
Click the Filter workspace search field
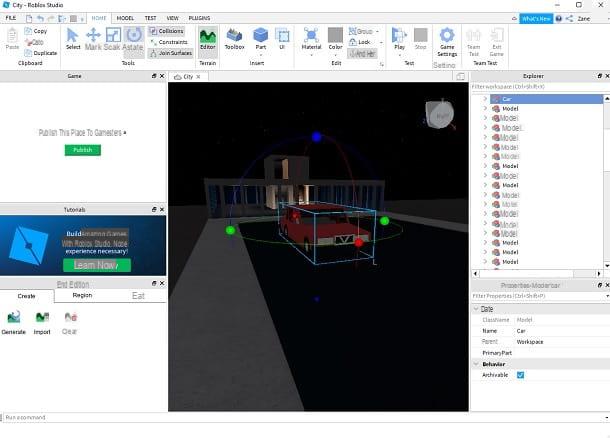[x=540, y=86]
